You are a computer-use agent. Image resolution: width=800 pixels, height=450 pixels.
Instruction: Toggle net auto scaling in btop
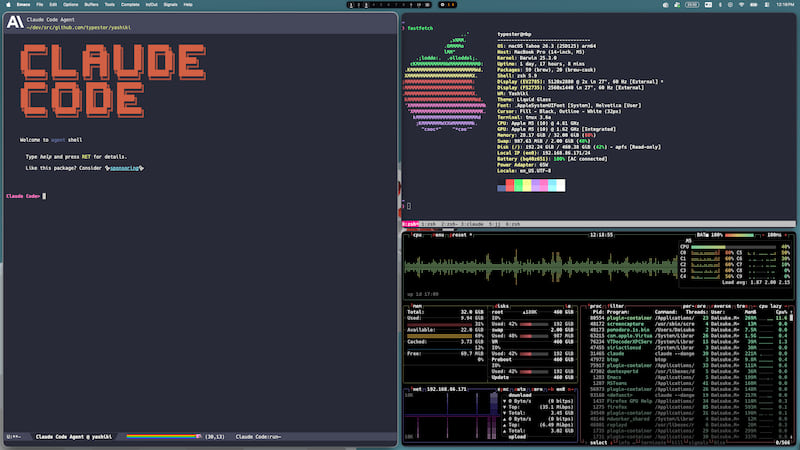[x=520, y=389]
